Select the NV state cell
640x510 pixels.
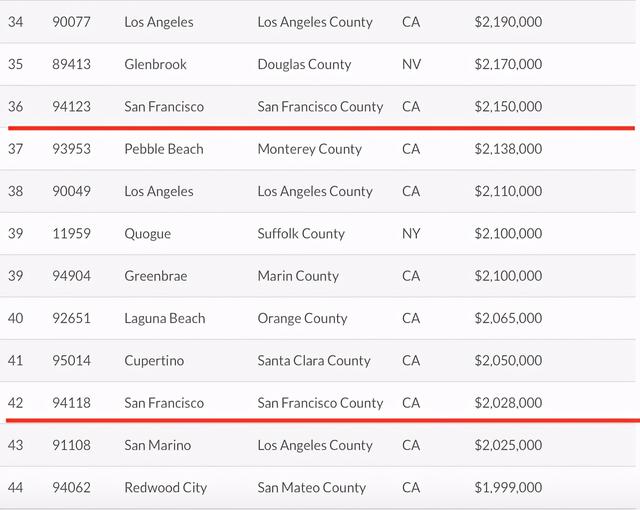pyautogui.click(x=411, y=64)
